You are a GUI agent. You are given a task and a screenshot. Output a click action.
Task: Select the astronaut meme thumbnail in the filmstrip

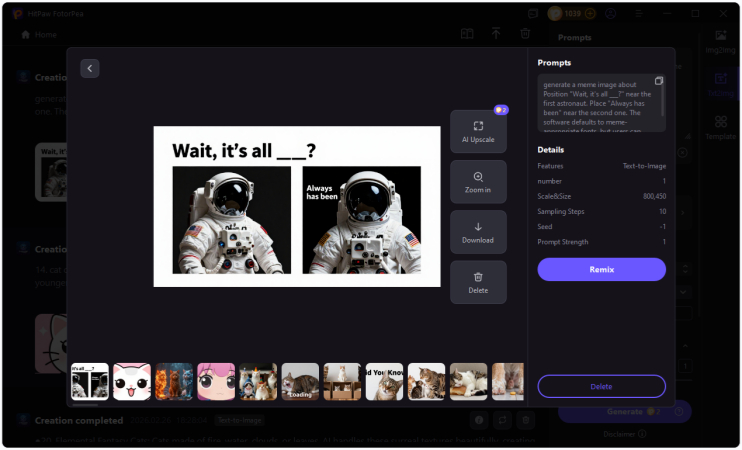90,381
